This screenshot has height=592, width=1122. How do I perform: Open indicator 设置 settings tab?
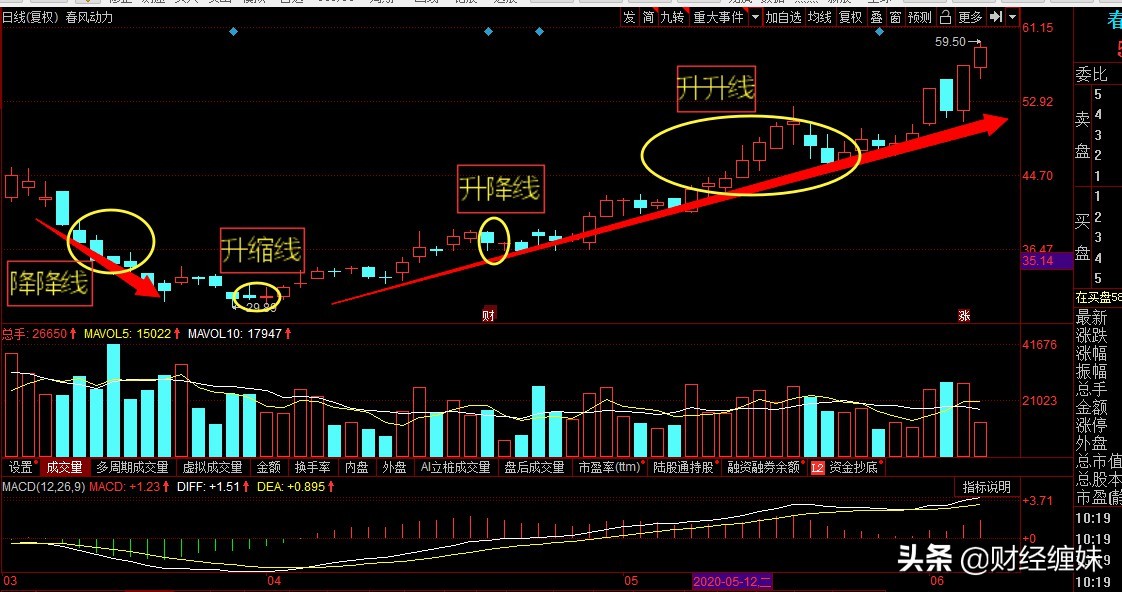click(21, 467)
